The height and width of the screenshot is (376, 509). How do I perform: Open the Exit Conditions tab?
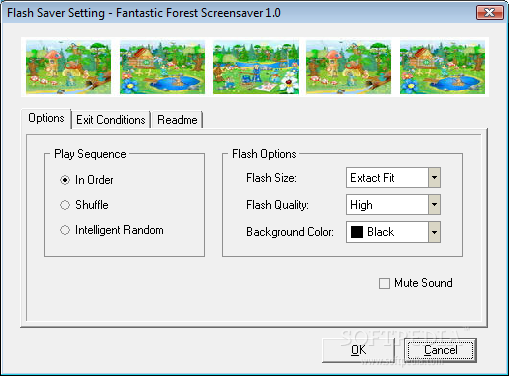(111, 120)
